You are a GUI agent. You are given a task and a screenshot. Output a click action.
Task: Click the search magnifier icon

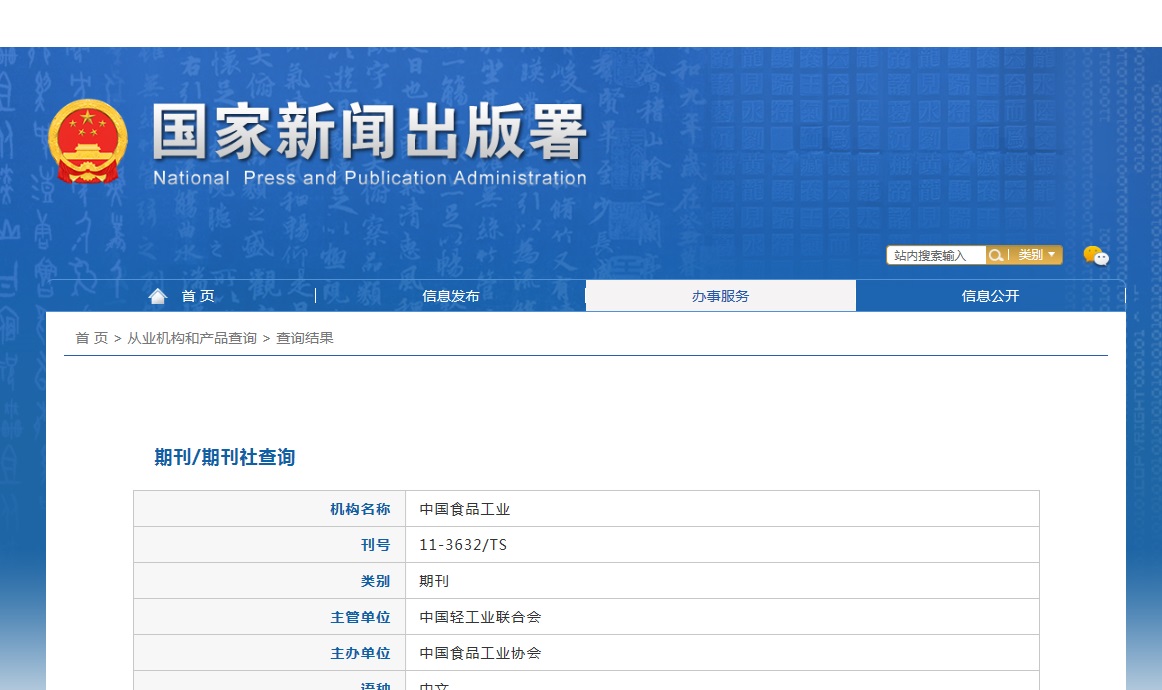(995, 255)
